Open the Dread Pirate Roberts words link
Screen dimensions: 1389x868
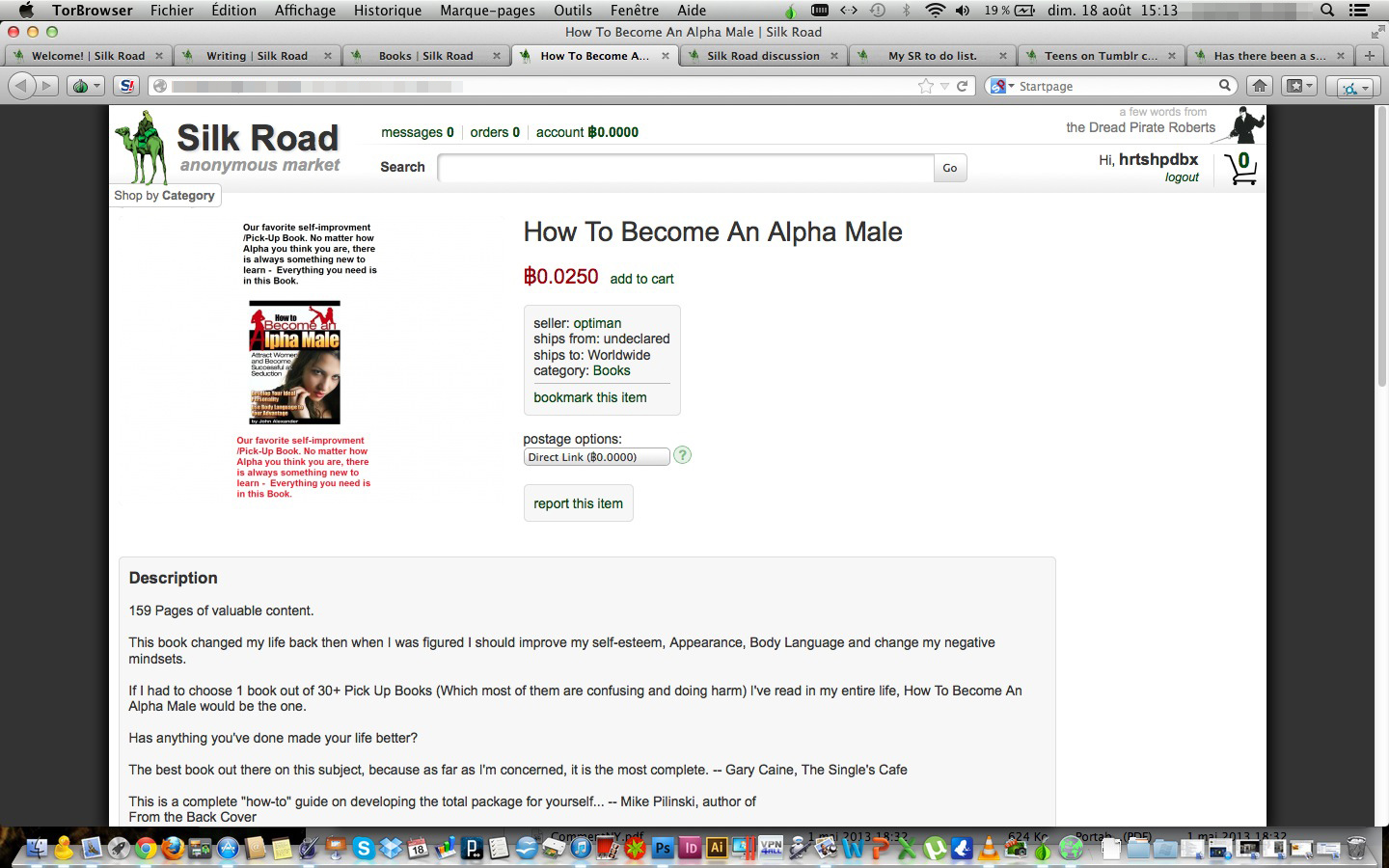point(1140,127)
